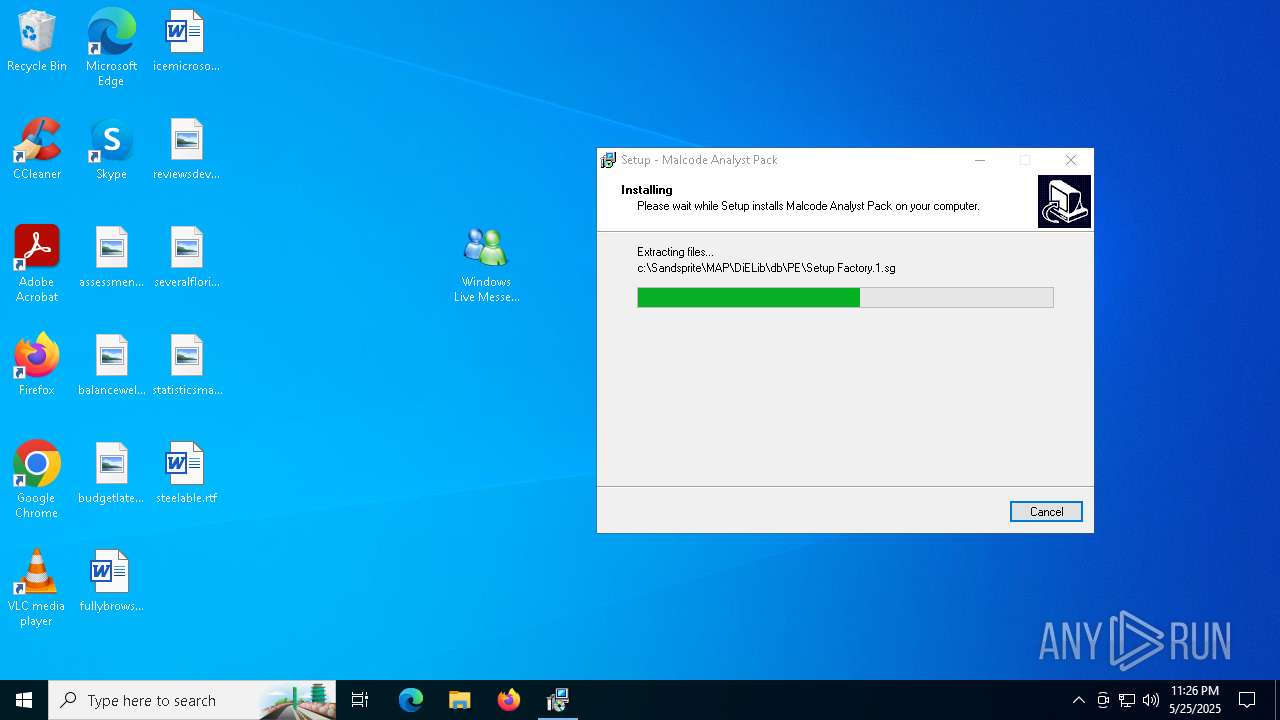Show hidden system tray icons
The height and width of the screenshot is (720, 1280).
pyautogui.click(x=1078, y=700)
